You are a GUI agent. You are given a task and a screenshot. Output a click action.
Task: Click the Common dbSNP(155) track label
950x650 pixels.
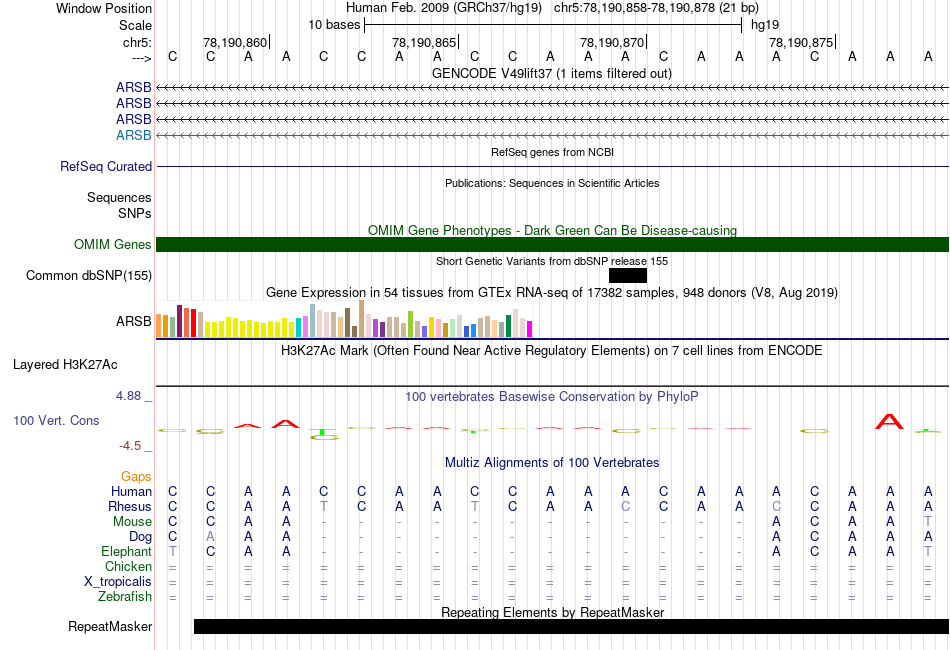point(88,276)
